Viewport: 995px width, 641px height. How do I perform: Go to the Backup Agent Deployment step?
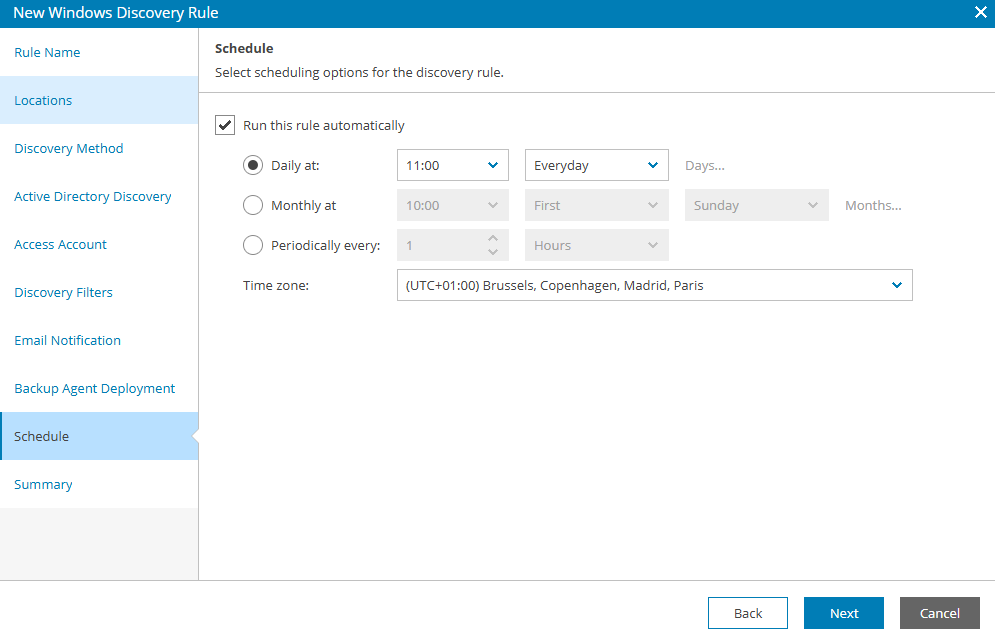(99, 388)
